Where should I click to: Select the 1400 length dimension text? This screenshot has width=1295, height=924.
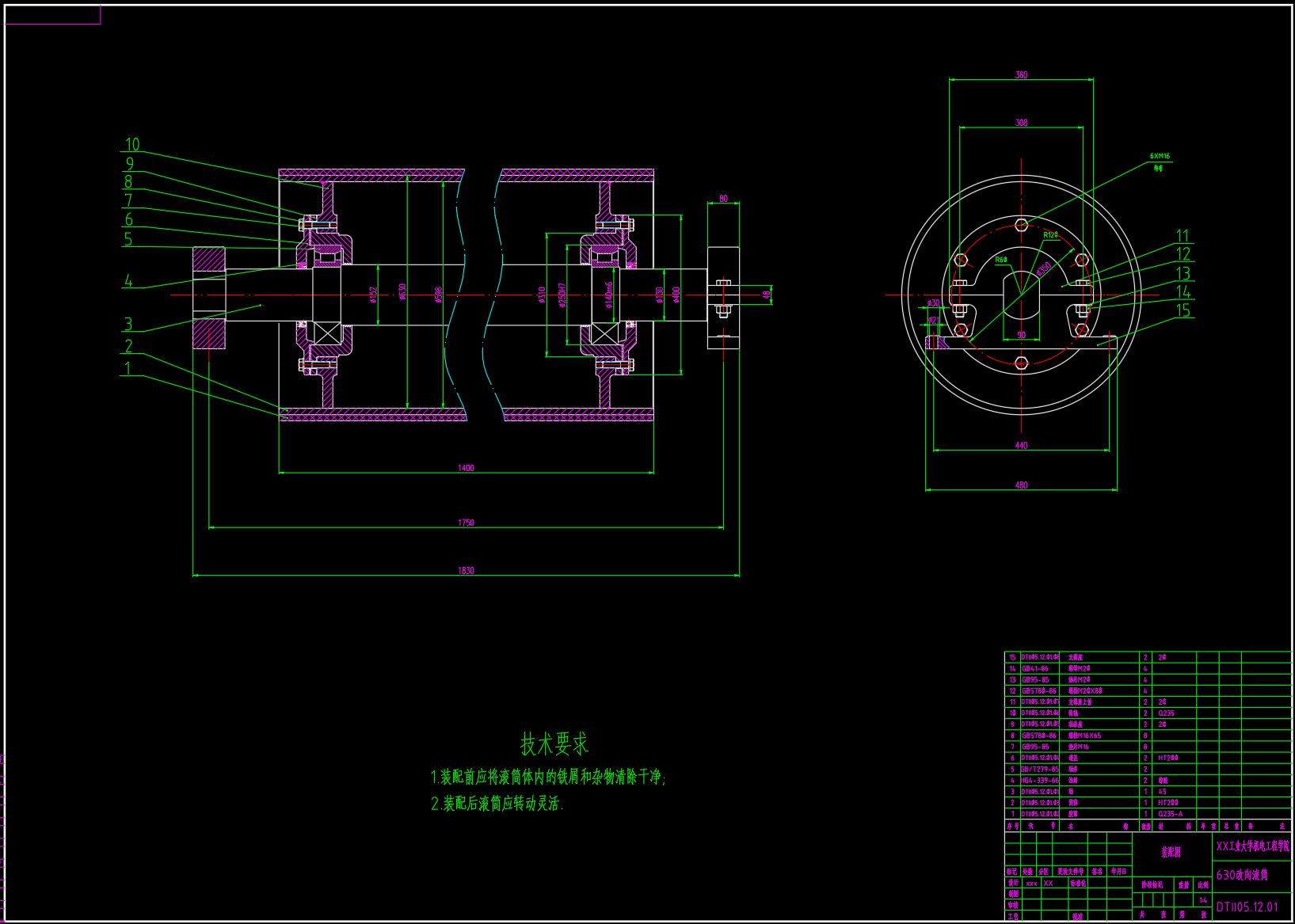(466, 468)
